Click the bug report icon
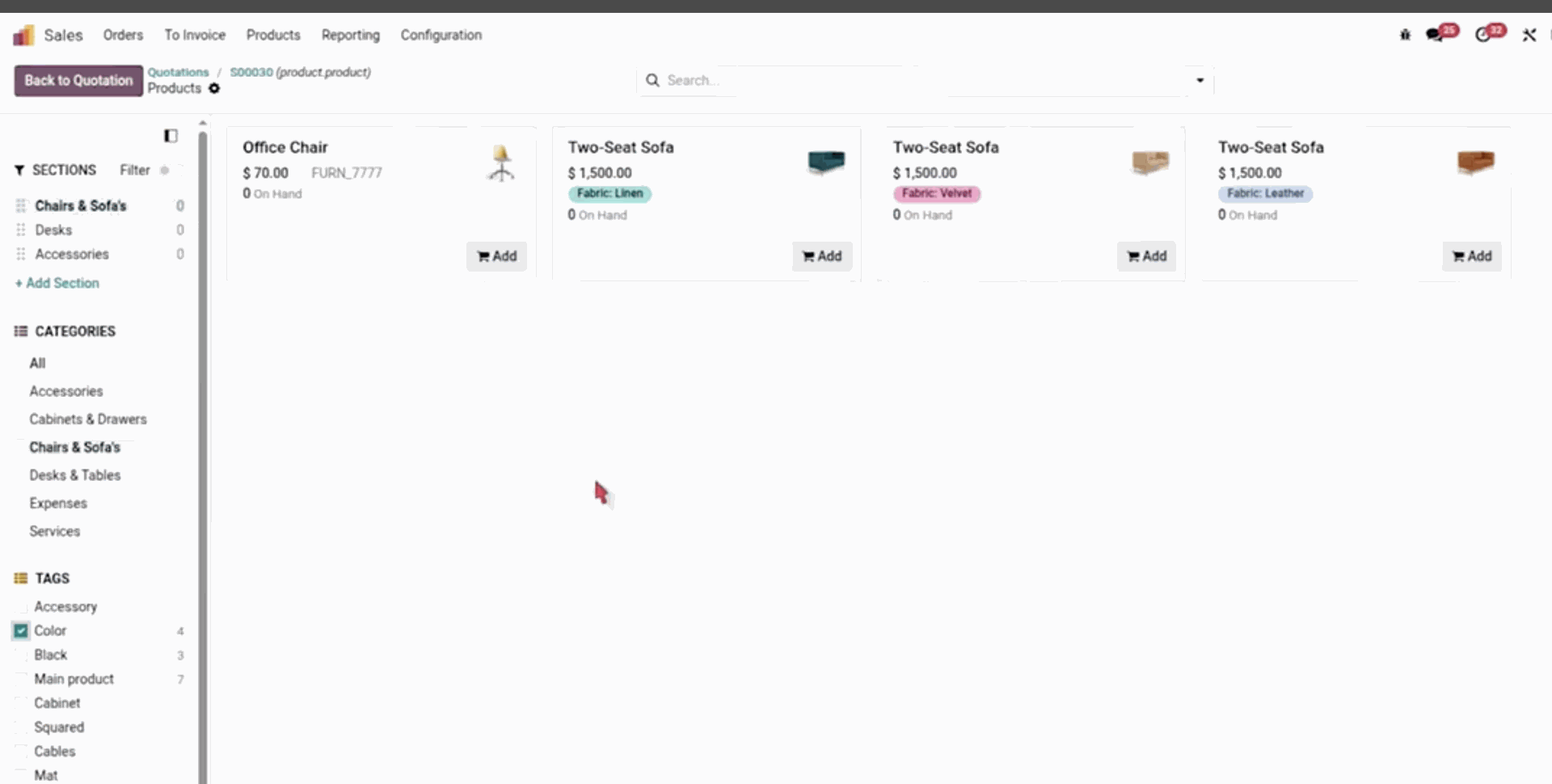 pyautogui.click(x=1404, y=35)
